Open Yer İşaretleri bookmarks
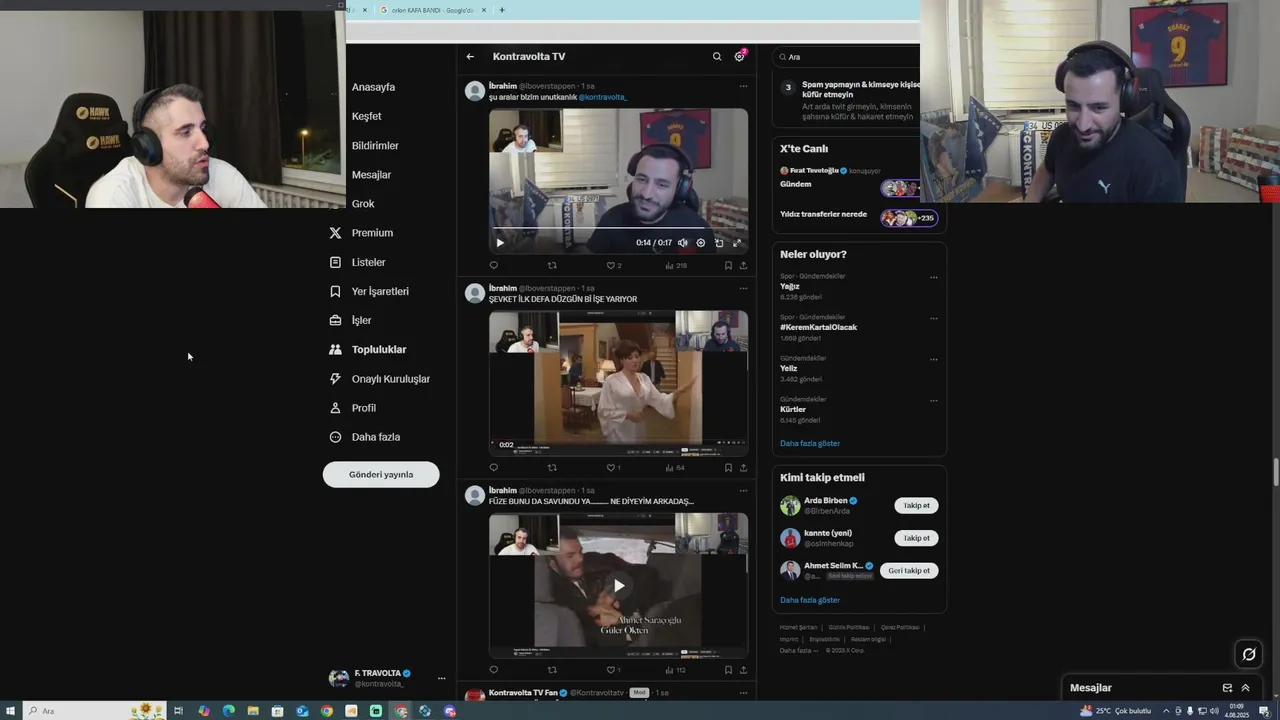Screen dimensions: 1280x720 368,291
